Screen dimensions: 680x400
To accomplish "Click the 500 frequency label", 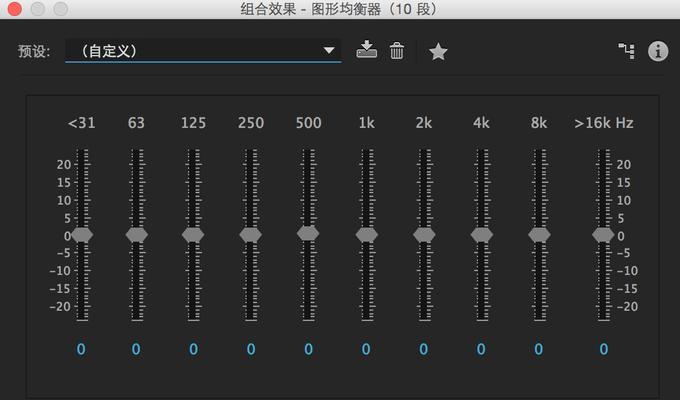I will tap(308, 123).
